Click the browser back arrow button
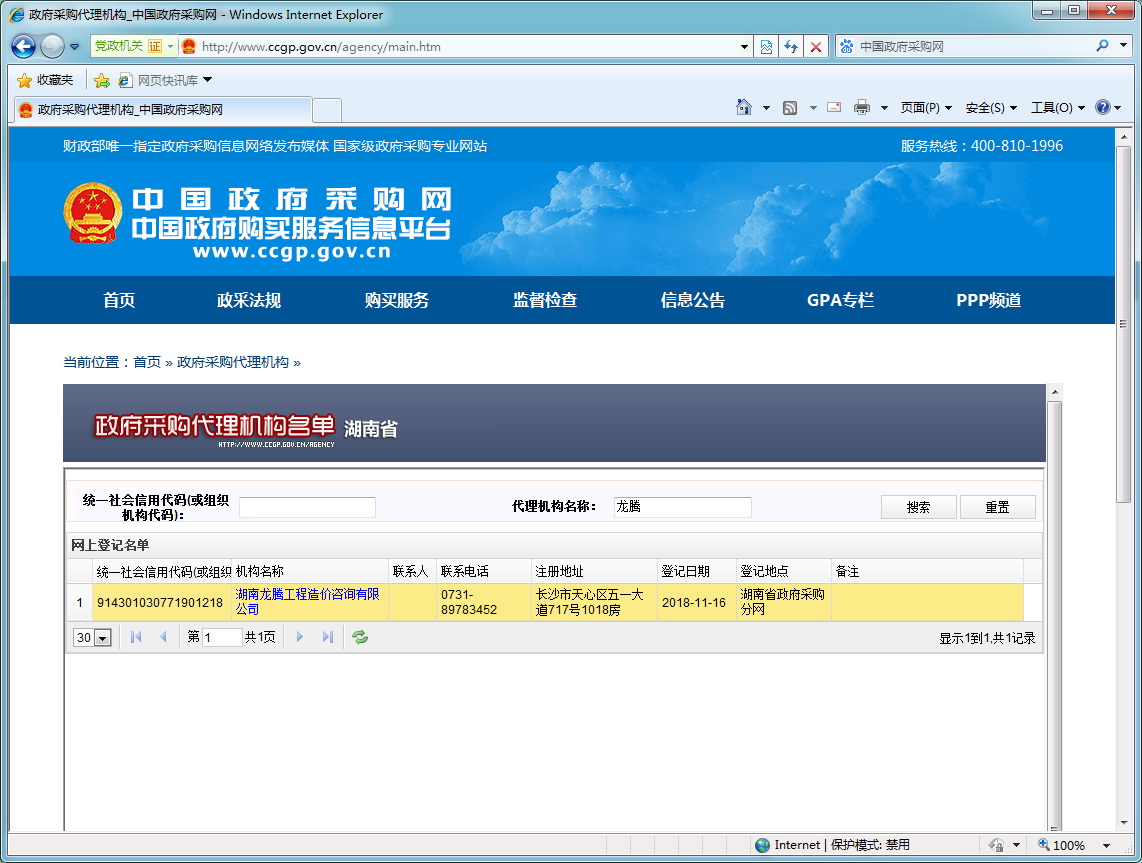Screen dimensions: 1142x863 [24, 46]
